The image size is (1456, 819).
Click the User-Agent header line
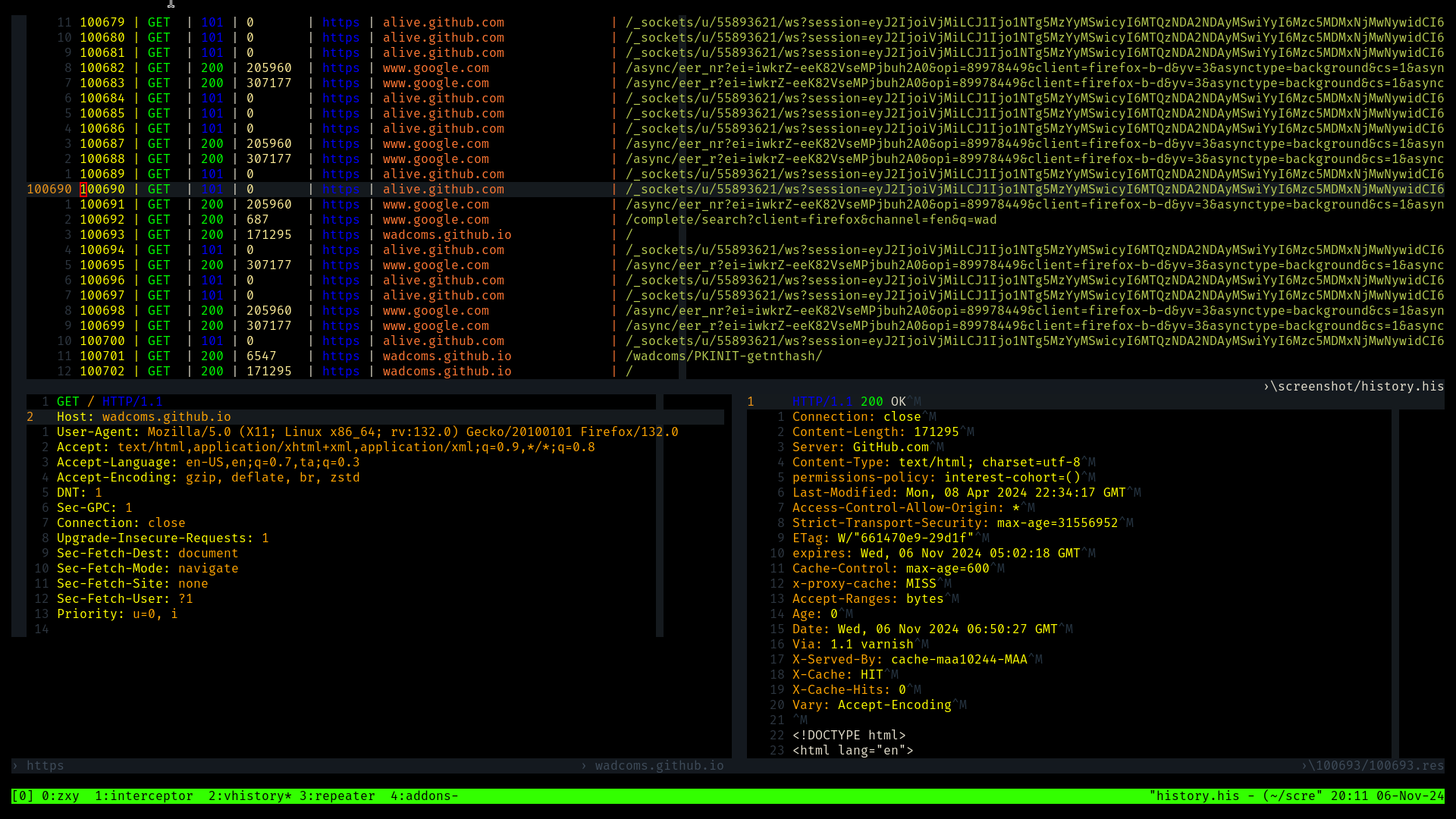(x=367, y=431)
